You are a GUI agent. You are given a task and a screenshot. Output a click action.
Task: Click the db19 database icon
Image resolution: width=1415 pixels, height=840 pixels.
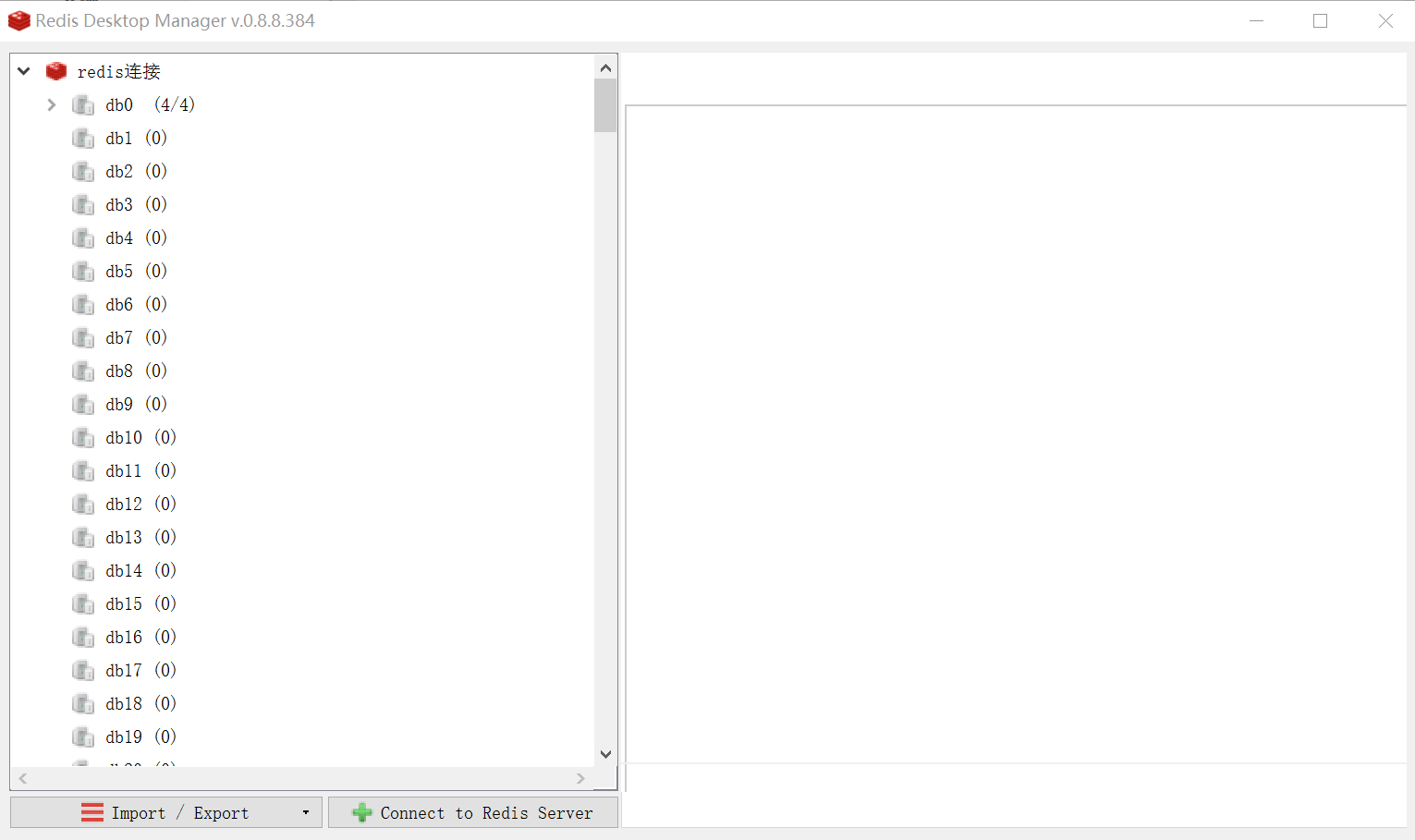coord(83,737)
